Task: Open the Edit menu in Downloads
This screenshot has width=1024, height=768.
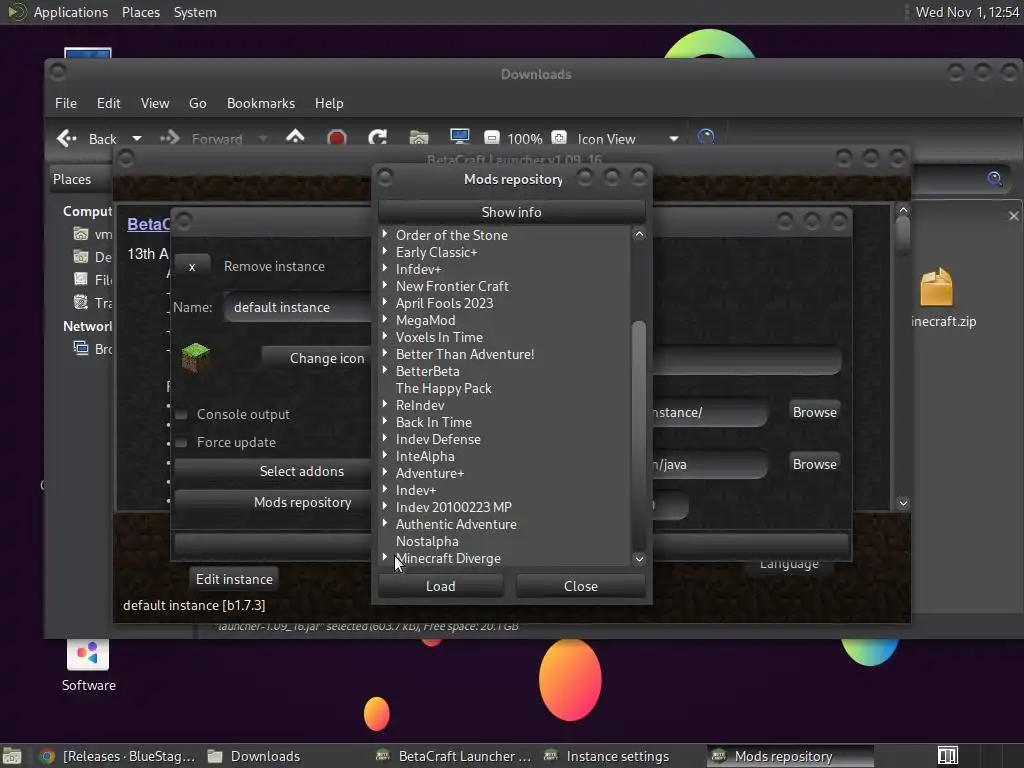Action: [108, 103]
